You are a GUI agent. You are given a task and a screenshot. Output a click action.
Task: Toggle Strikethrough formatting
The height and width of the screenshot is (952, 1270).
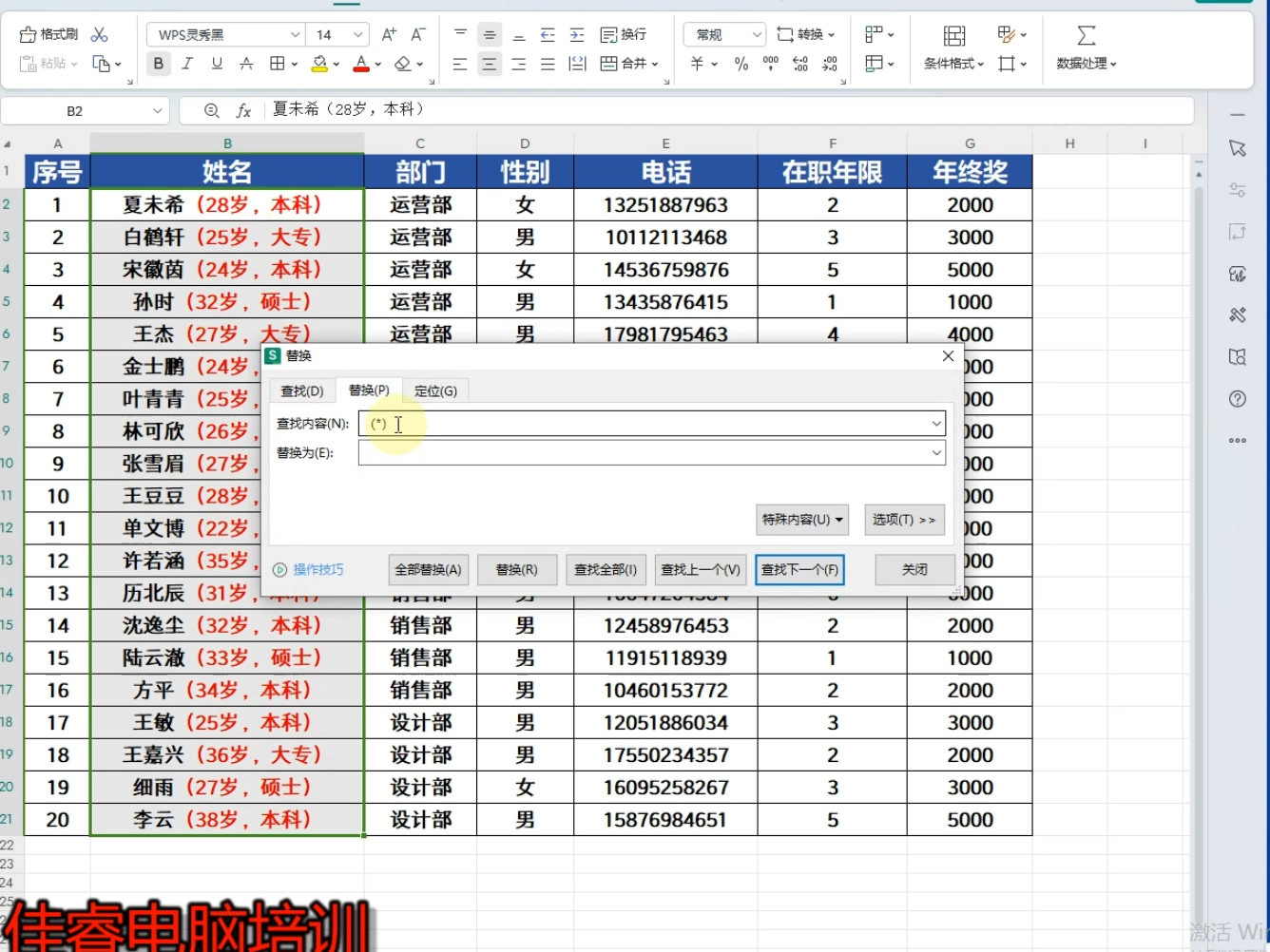246,64
